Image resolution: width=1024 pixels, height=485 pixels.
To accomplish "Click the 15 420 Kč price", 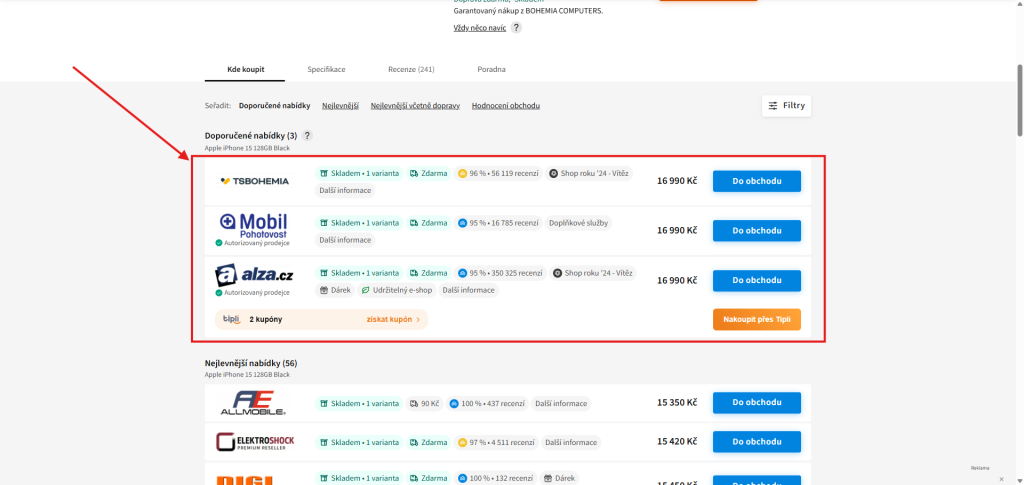I will [677, 442].
